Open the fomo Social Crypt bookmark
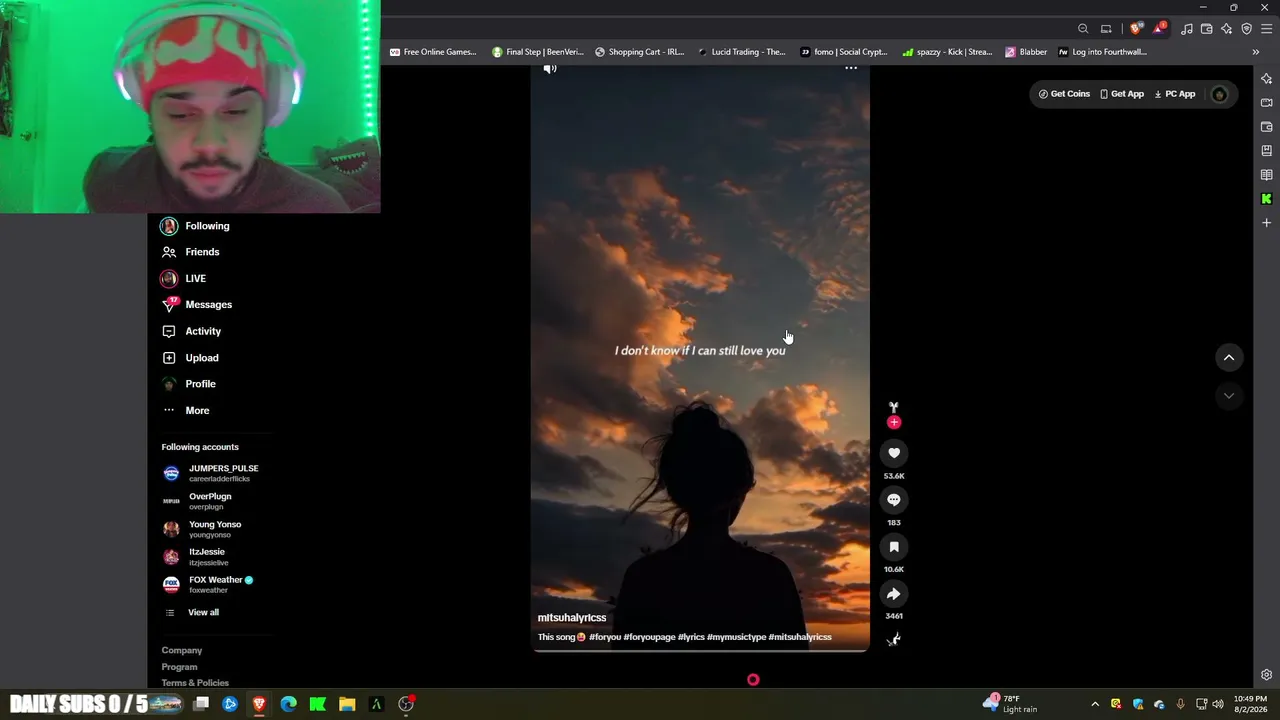Image resolution: width=1280 pixels, height=720 pixels. [844, 52]
